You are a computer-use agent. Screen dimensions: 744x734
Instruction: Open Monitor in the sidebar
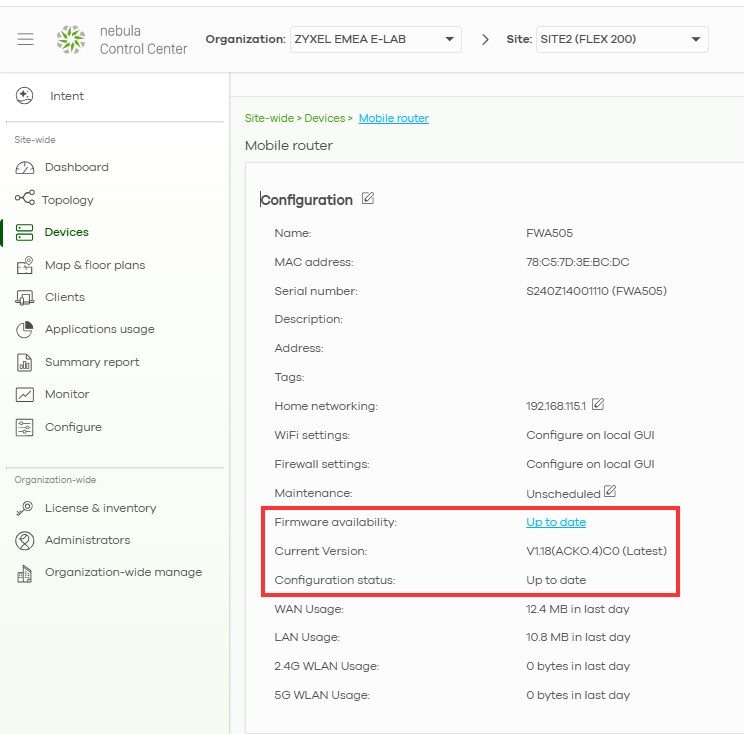pyautogui.click(x=67, y=394)
